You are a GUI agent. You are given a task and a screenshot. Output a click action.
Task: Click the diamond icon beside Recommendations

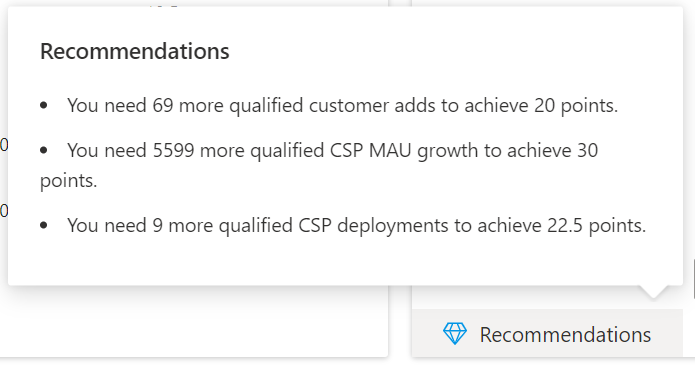coord(455,334)
